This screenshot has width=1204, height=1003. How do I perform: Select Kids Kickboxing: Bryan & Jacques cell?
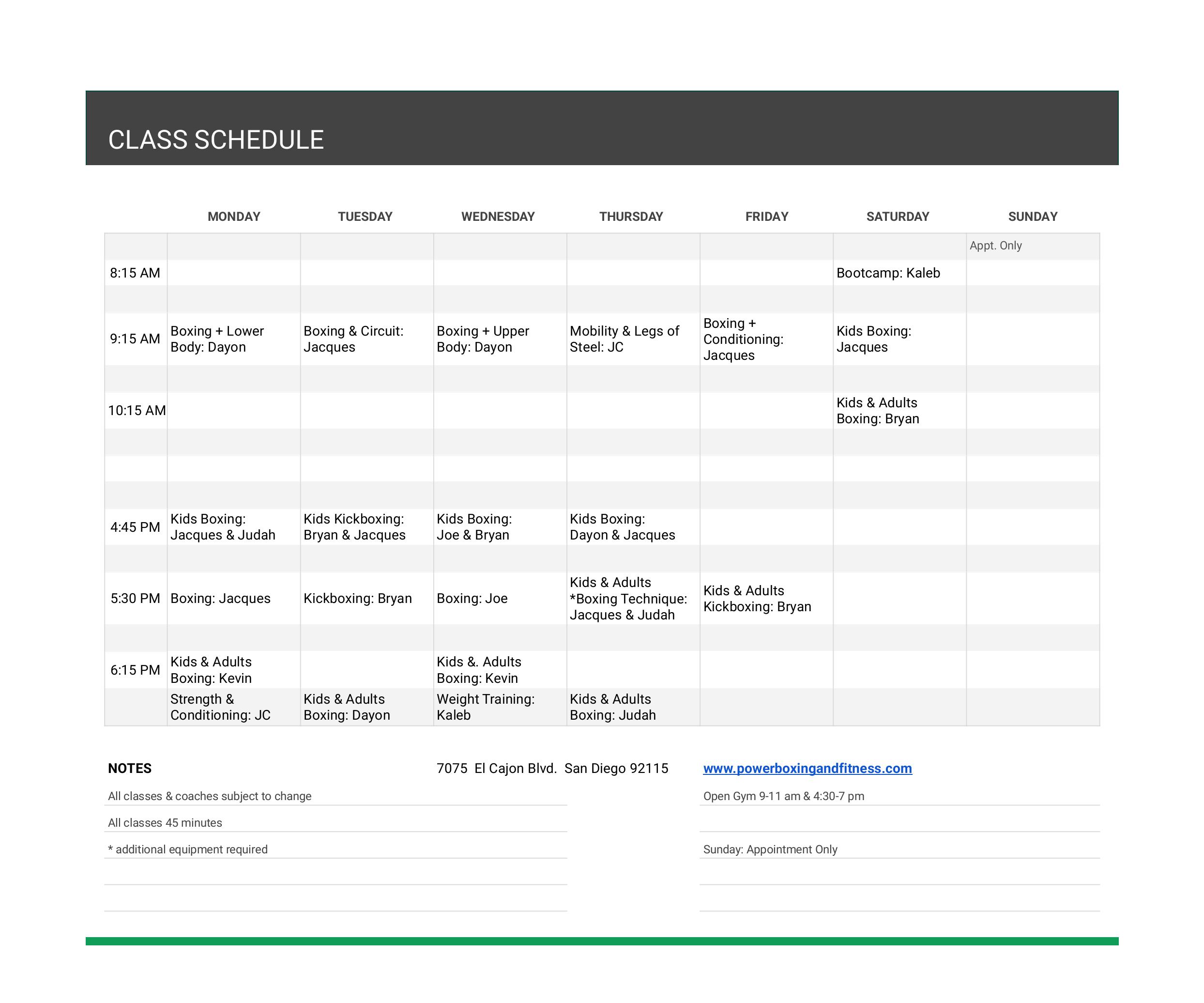(x=354, y=527)
